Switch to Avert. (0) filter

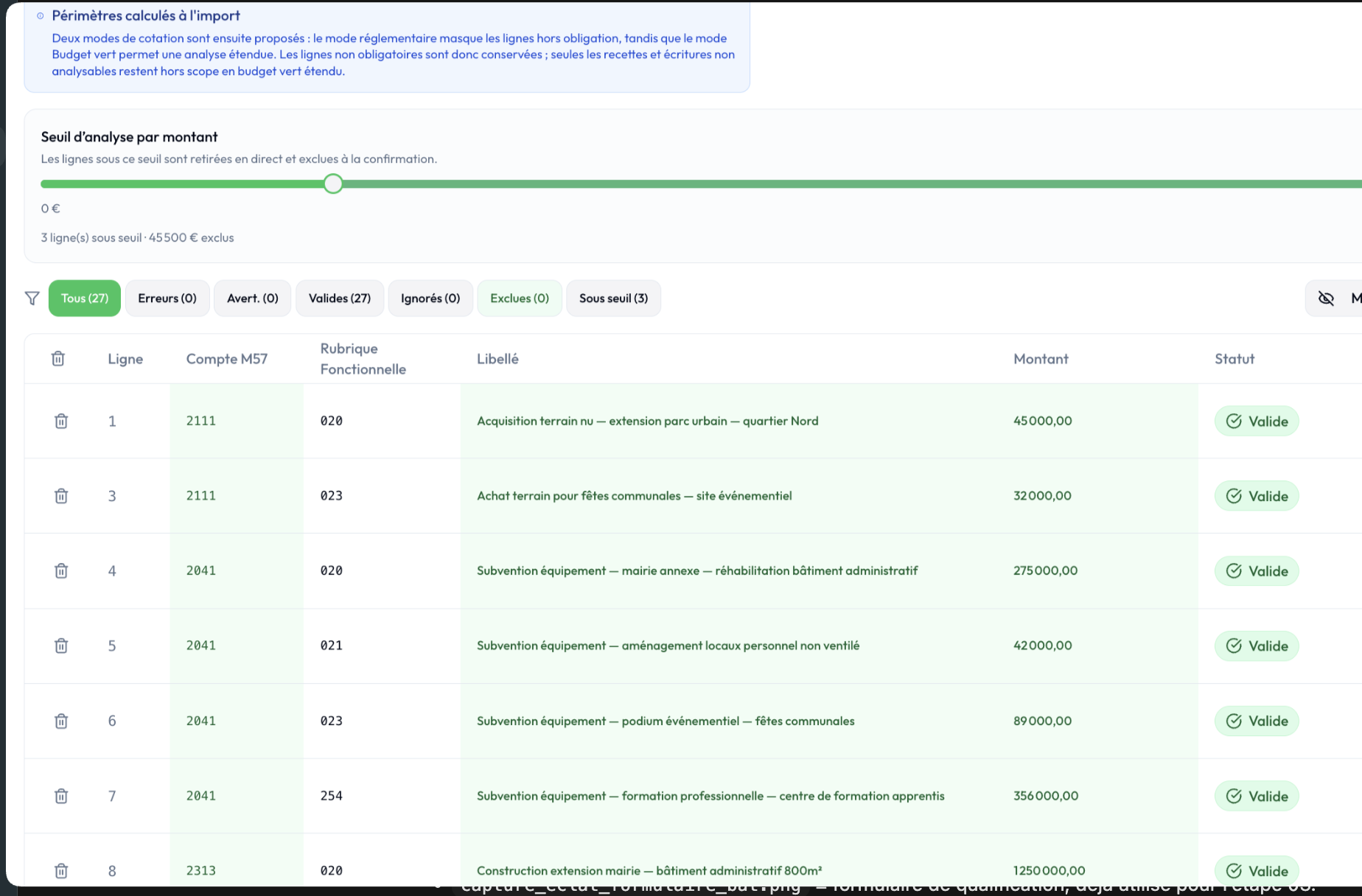[x=252, y=298]
